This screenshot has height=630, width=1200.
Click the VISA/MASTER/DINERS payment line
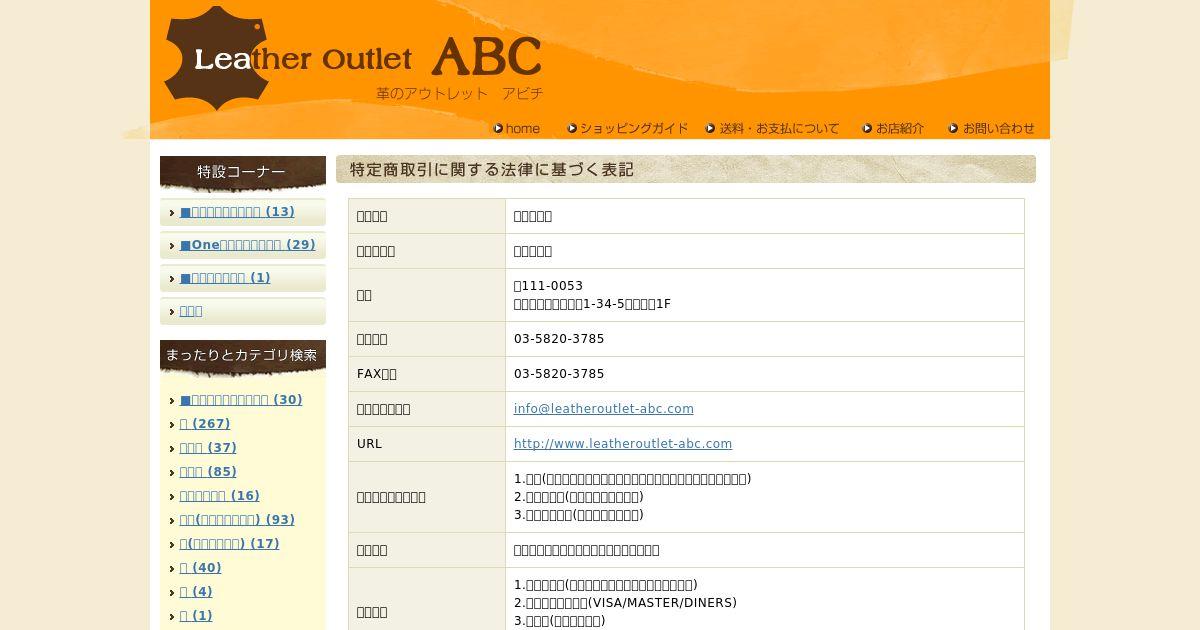625,603
